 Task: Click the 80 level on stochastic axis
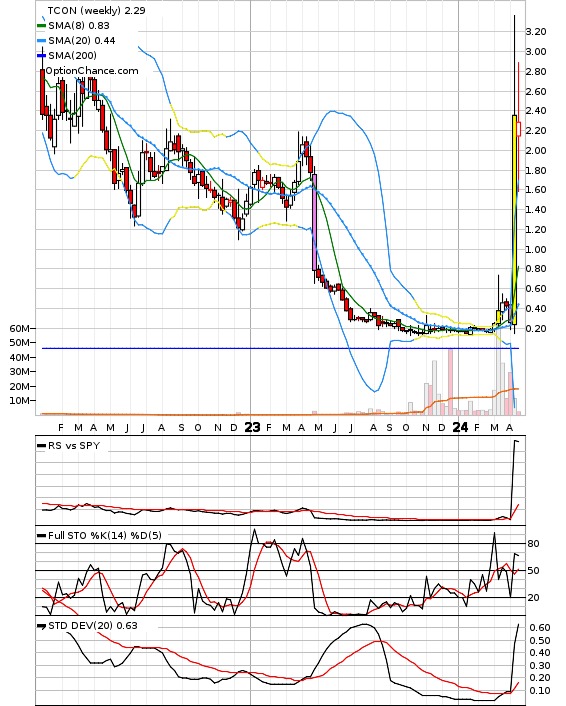pyautogui.click(x=533, y=543)
